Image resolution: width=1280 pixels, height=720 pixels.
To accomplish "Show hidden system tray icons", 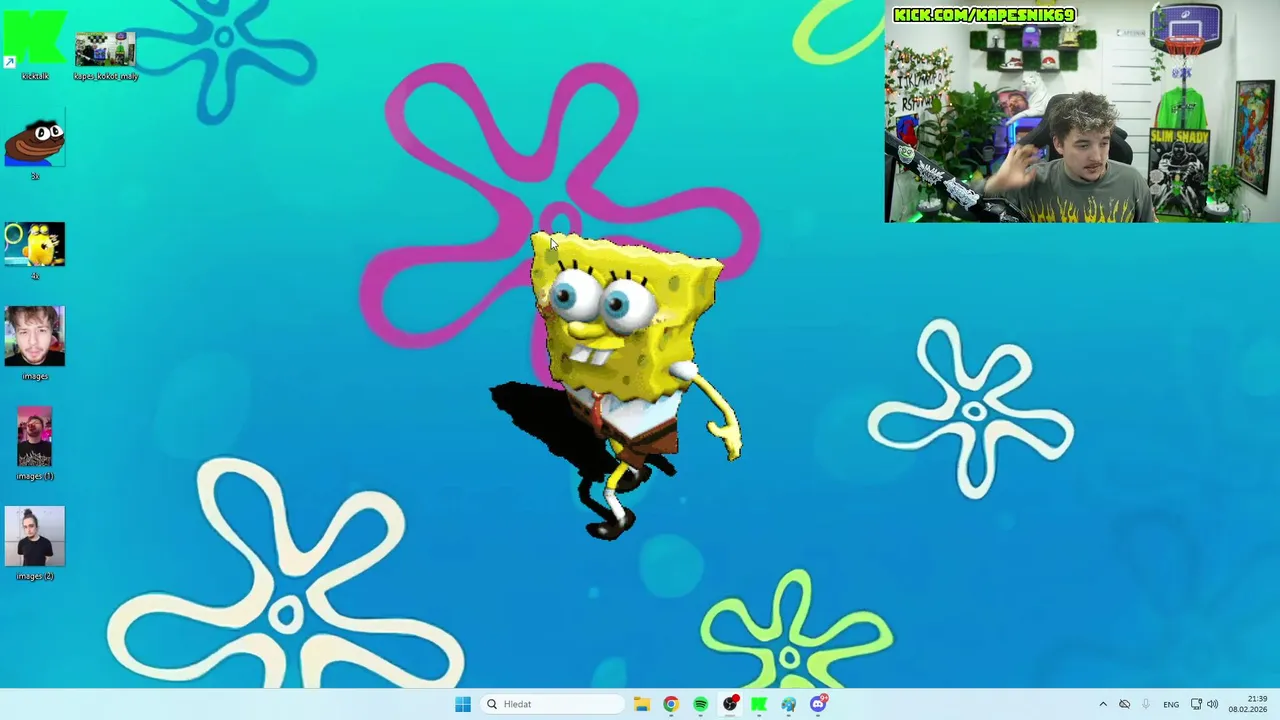I will click(x=1103, y=704).
